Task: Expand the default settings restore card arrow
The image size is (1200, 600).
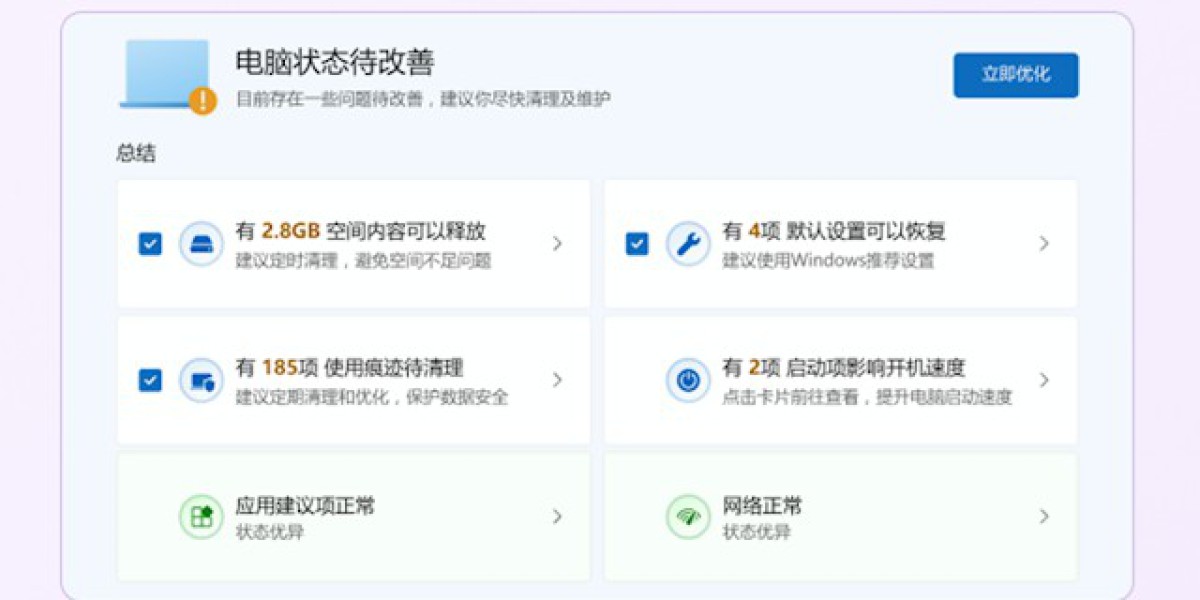Action: coord(1044,244)
